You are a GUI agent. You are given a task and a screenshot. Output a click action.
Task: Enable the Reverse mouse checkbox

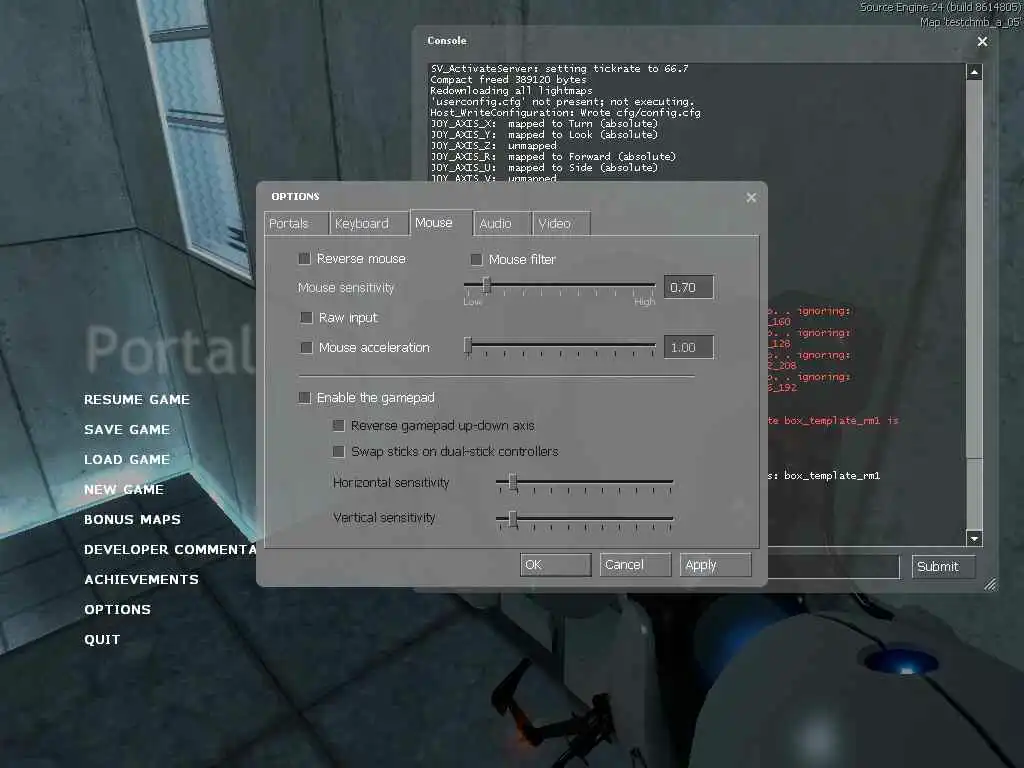tap(304, 259)
